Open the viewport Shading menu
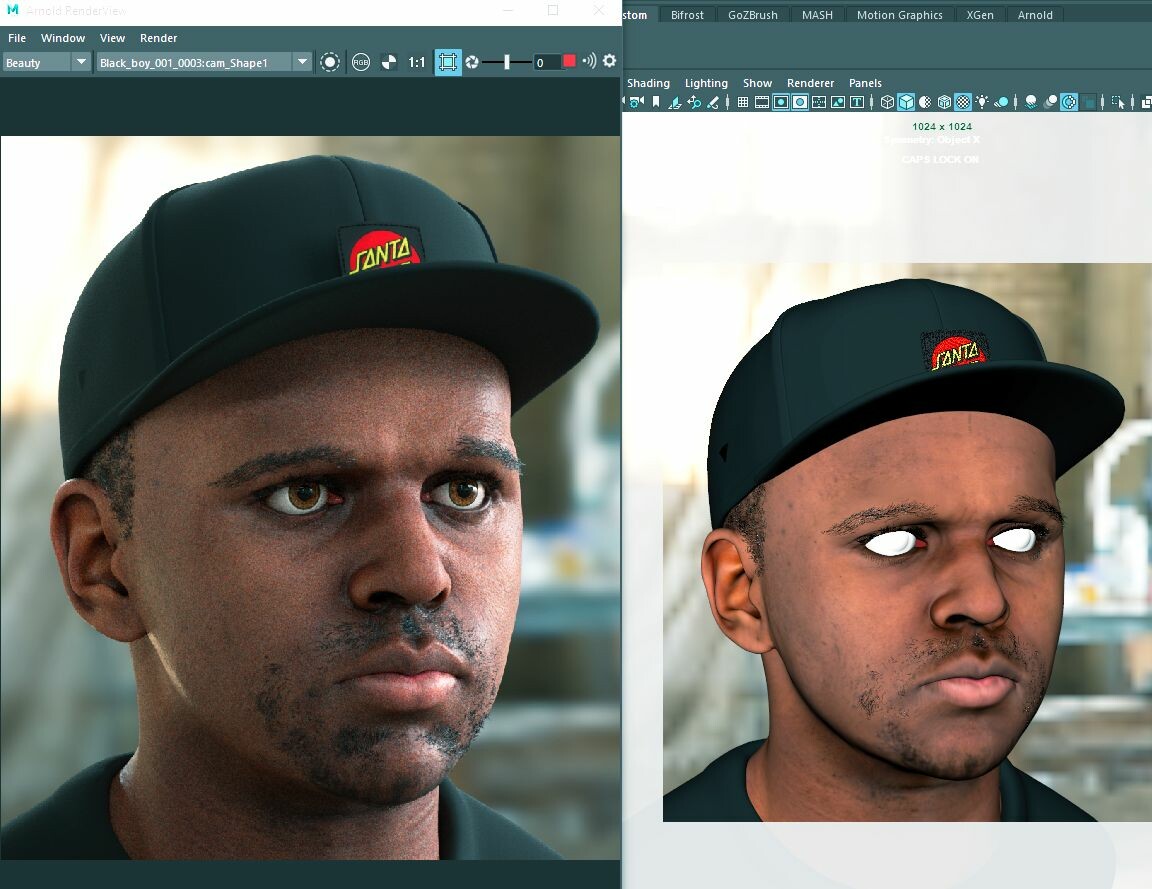 tap(648, 83)
